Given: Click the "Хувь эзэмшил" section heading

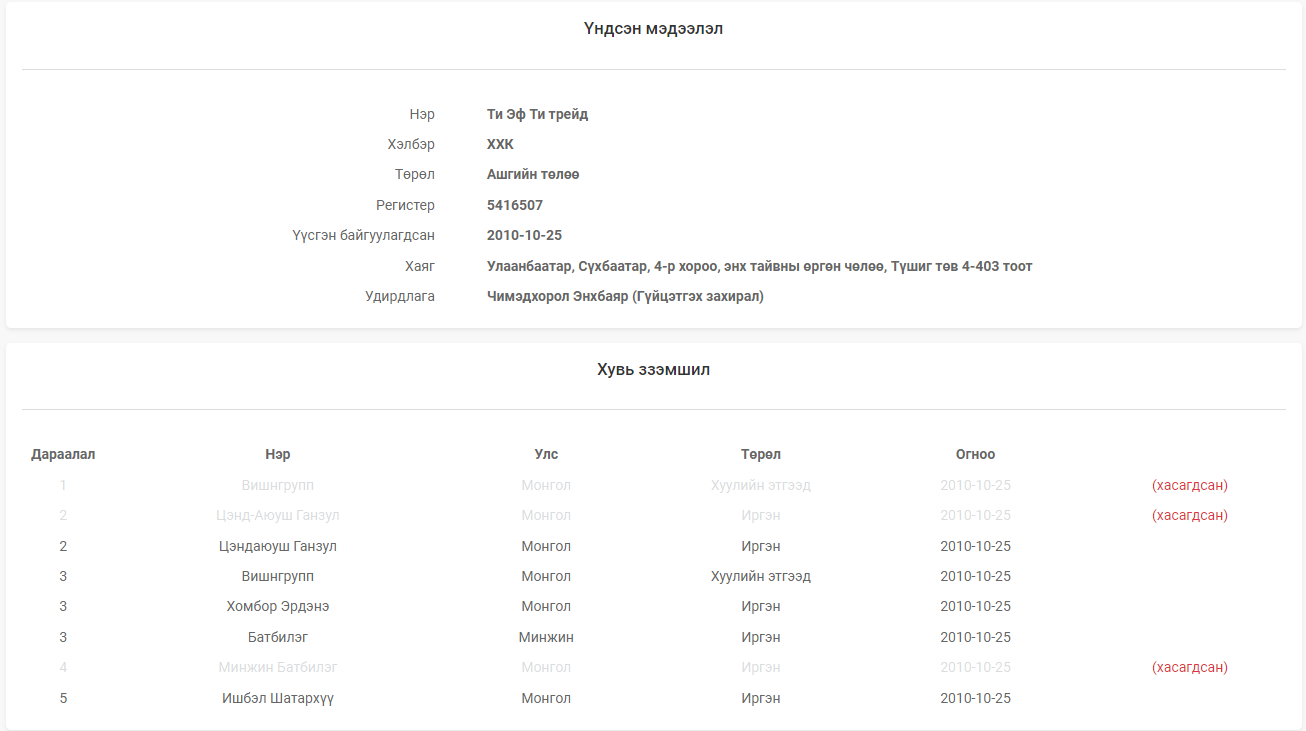Looking at the screenshot, I should click(653, 370).
